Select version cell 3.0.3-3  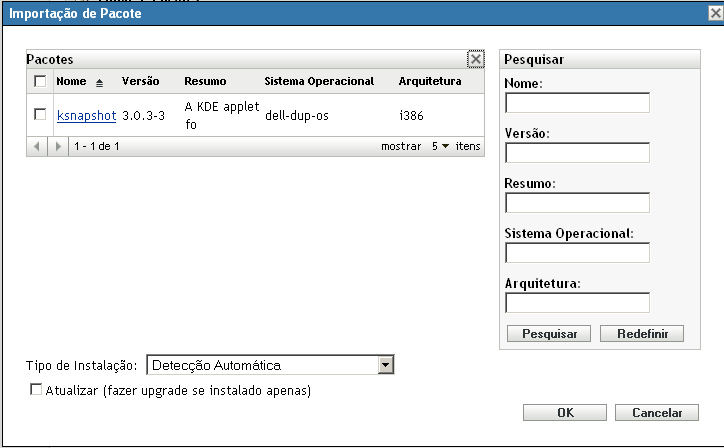point(143,115)
